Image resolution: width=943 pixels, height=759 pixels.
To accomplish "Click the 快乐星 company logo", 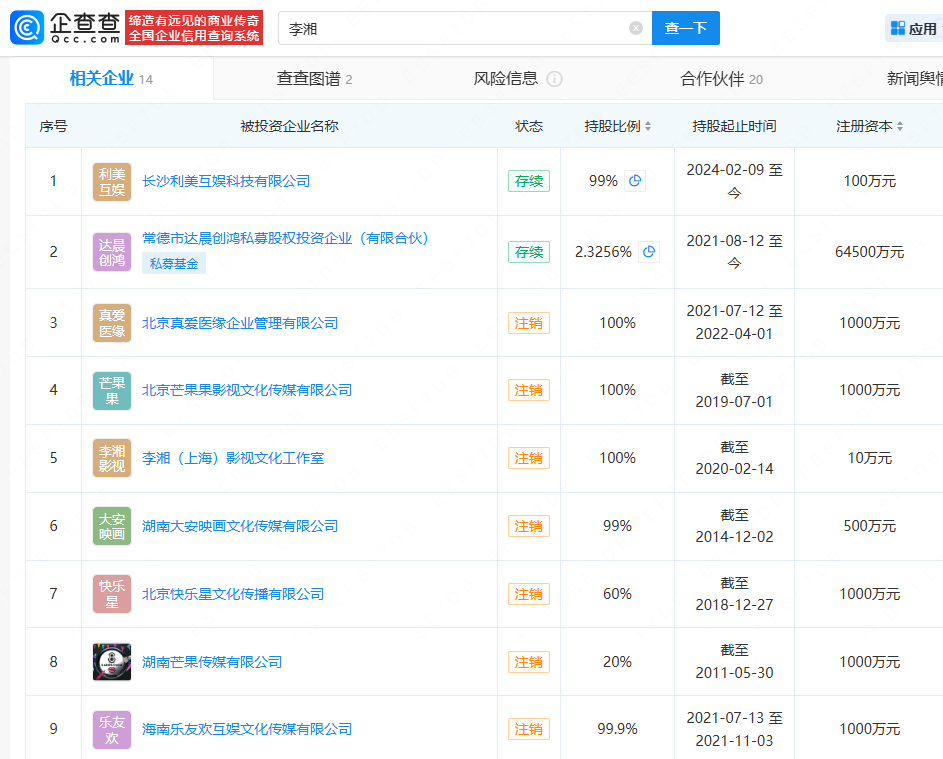I will click(111, 593).
